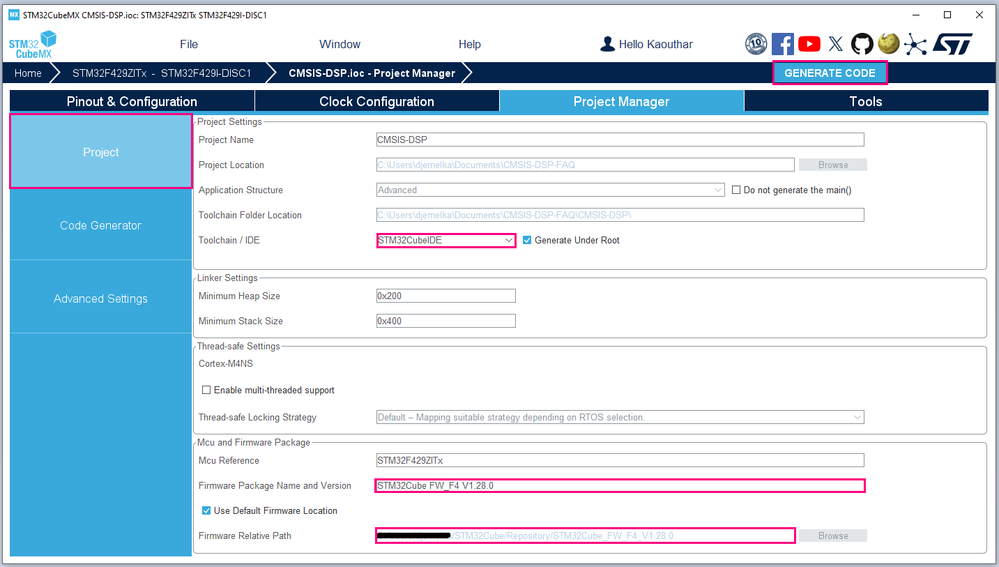
Task: Go to Home breadcrumb
Action: pyautogui.click(x=28, y=73)
